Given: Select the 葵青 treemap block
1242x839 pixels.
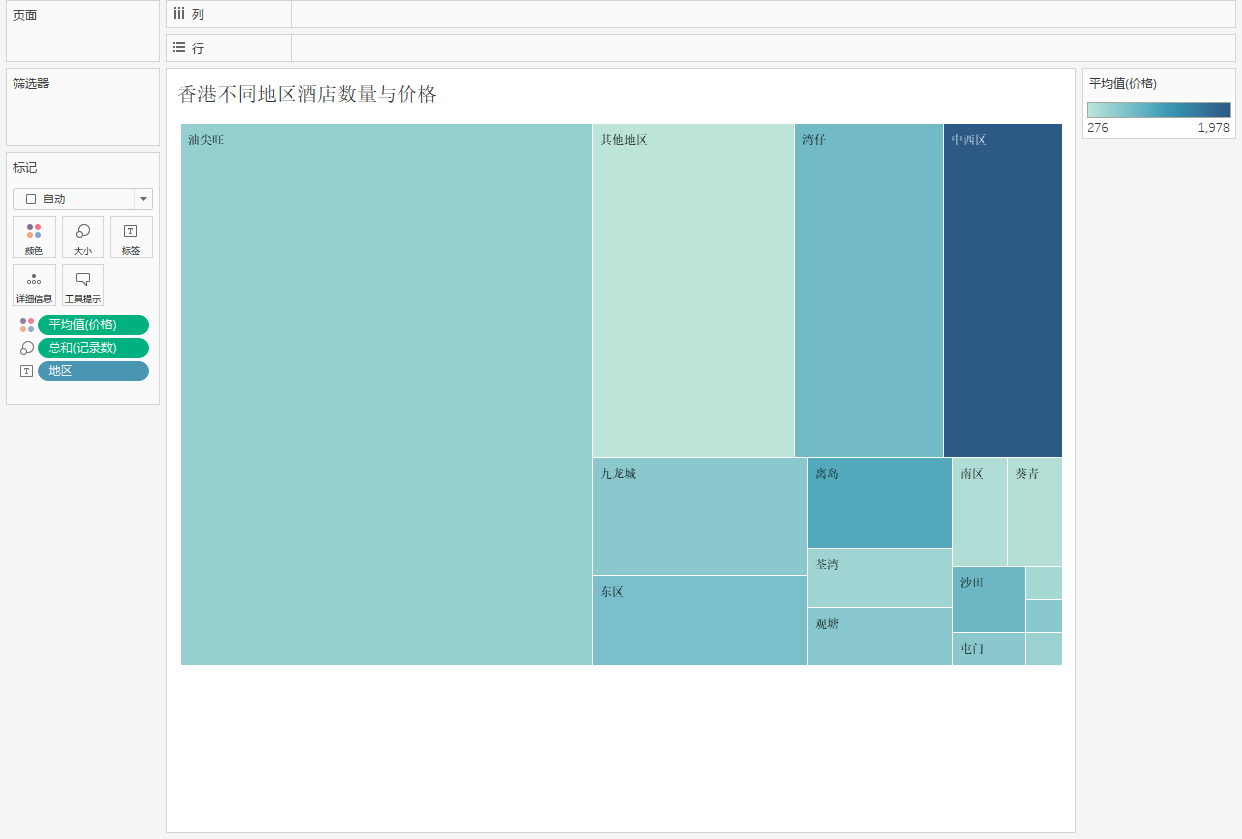Looking at the screenshot, I should [x=1035, y=512].
